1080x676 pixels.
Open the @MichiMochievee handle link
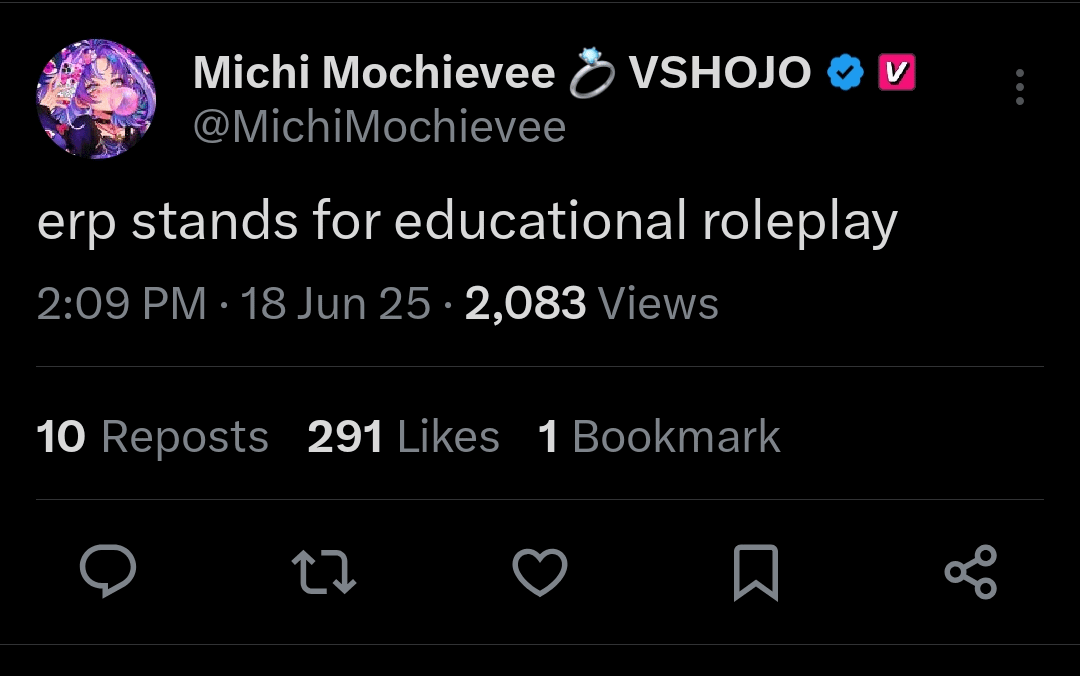tap(380, 127)
